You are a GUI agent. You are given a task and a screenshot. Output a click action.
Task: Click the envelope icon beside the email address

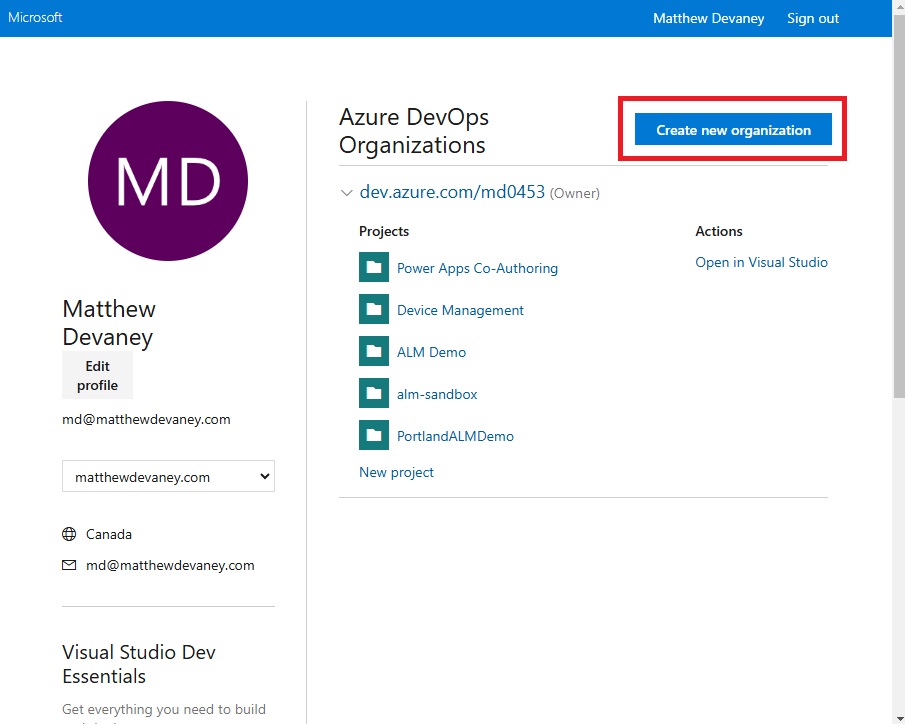pyautogui.click(x=69, y=565)
